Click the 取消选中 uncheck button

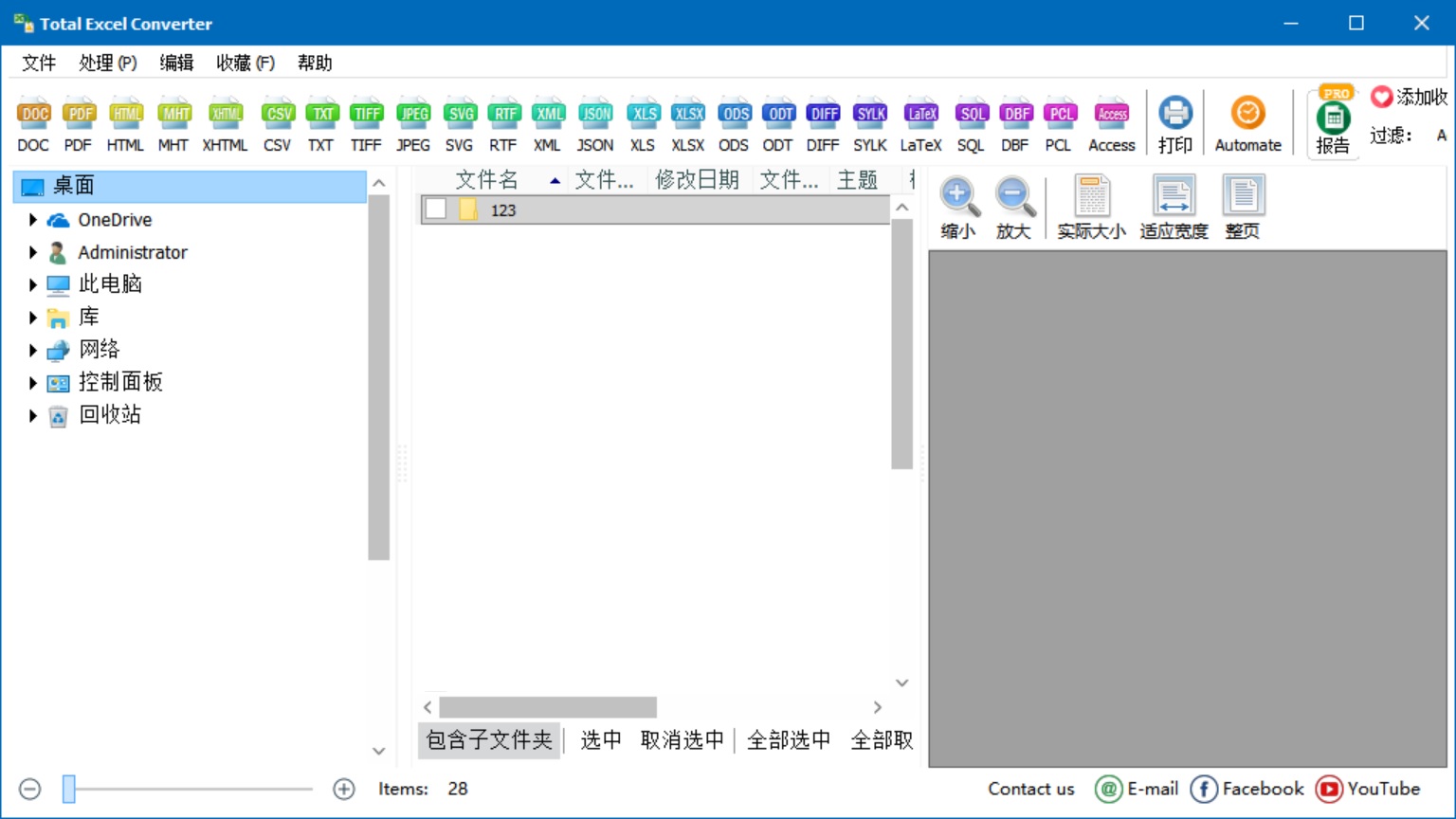coord(682,740)
